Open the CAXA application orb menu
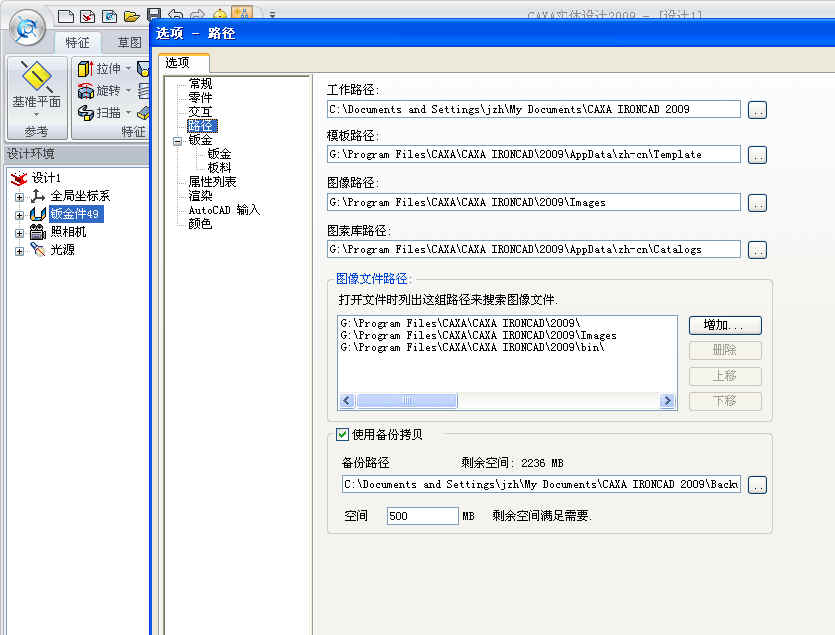This screenshot has width=835, height=635. (x=27, y=28)
